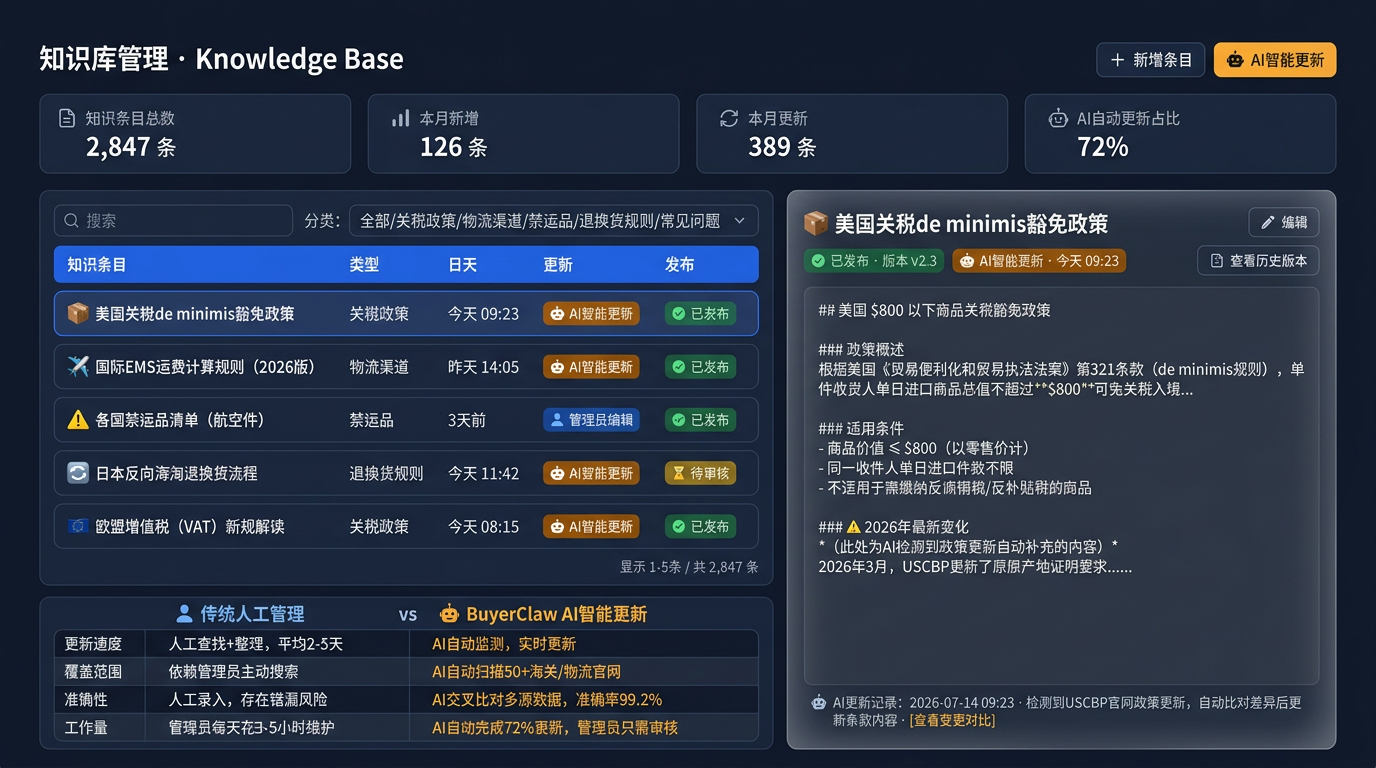This screenshot has width=1376, height=768.
Task: Click the 更新速度 comparison row label
Action: pyautogui.click(x=93, y=644)
